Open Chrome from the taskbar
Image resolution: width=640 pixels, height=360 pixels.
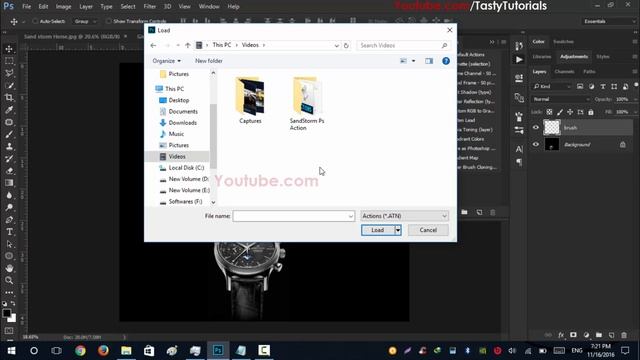click(80, 350)
